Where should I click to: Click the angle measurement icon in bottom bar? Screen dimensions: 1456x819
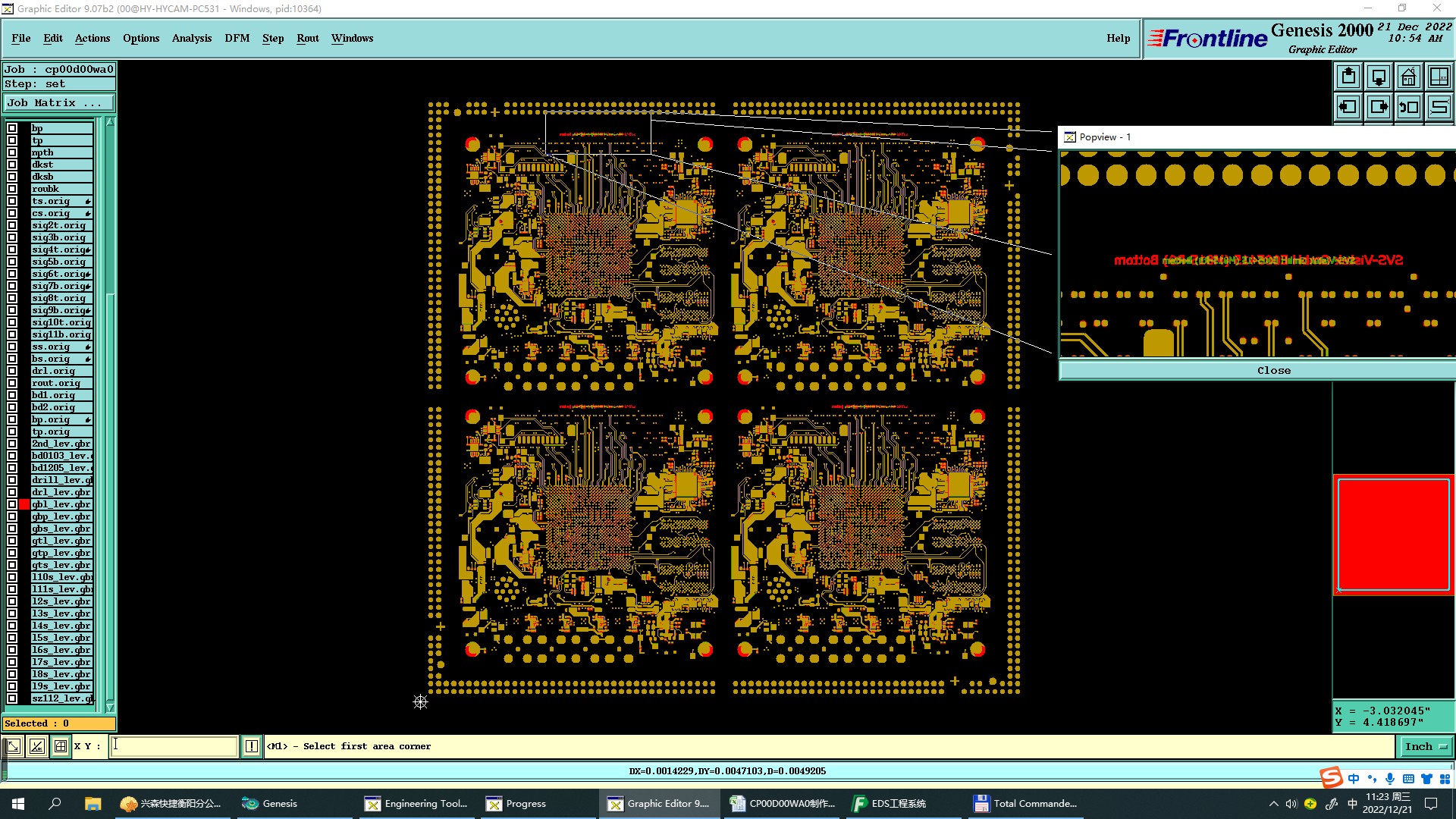pos(36,746)
